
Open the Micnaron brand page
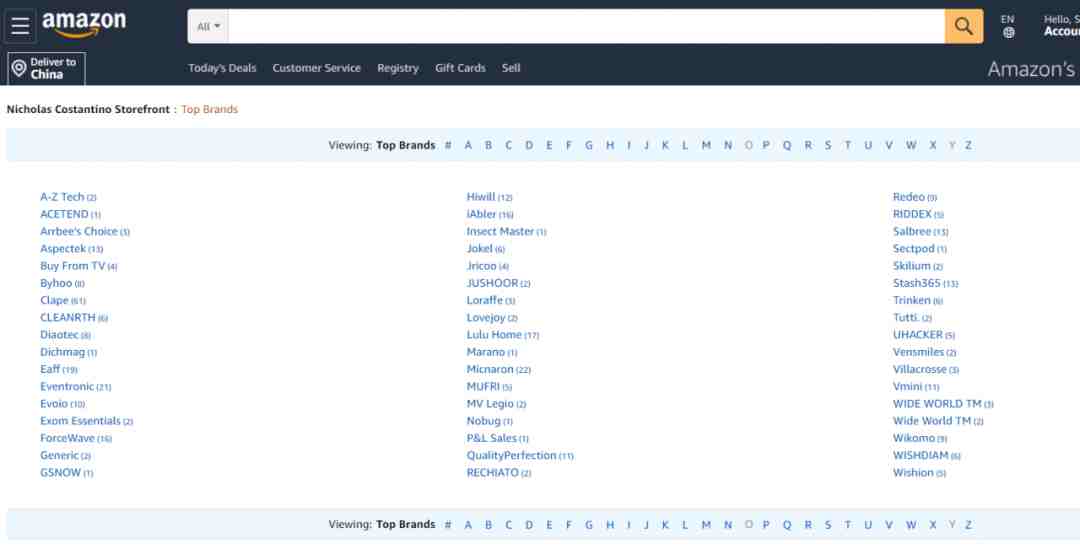click(x=490, y=369)
